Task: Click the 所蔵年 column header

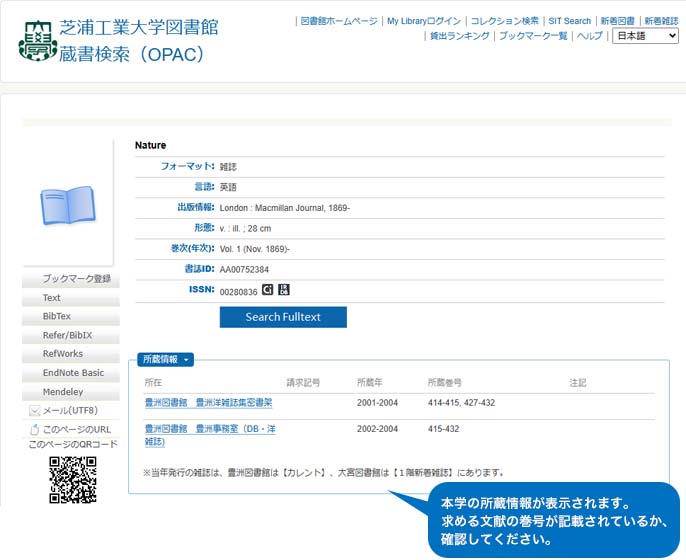Action: (370, 382)
